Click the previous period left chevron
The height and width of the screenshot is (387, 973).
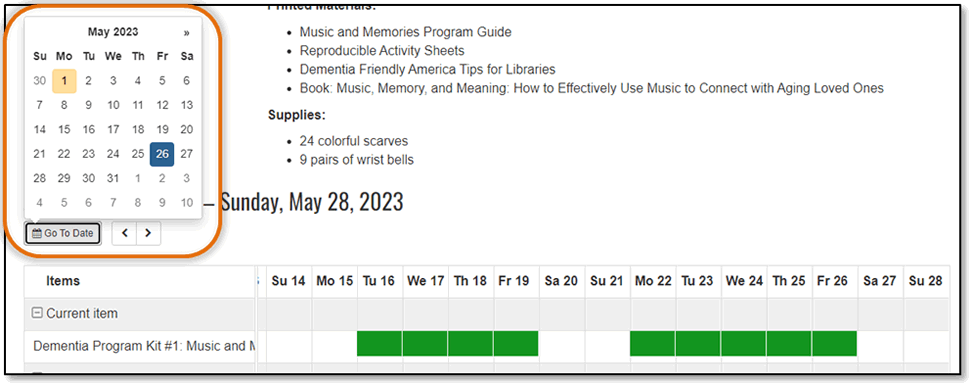(x=124, y=233)
